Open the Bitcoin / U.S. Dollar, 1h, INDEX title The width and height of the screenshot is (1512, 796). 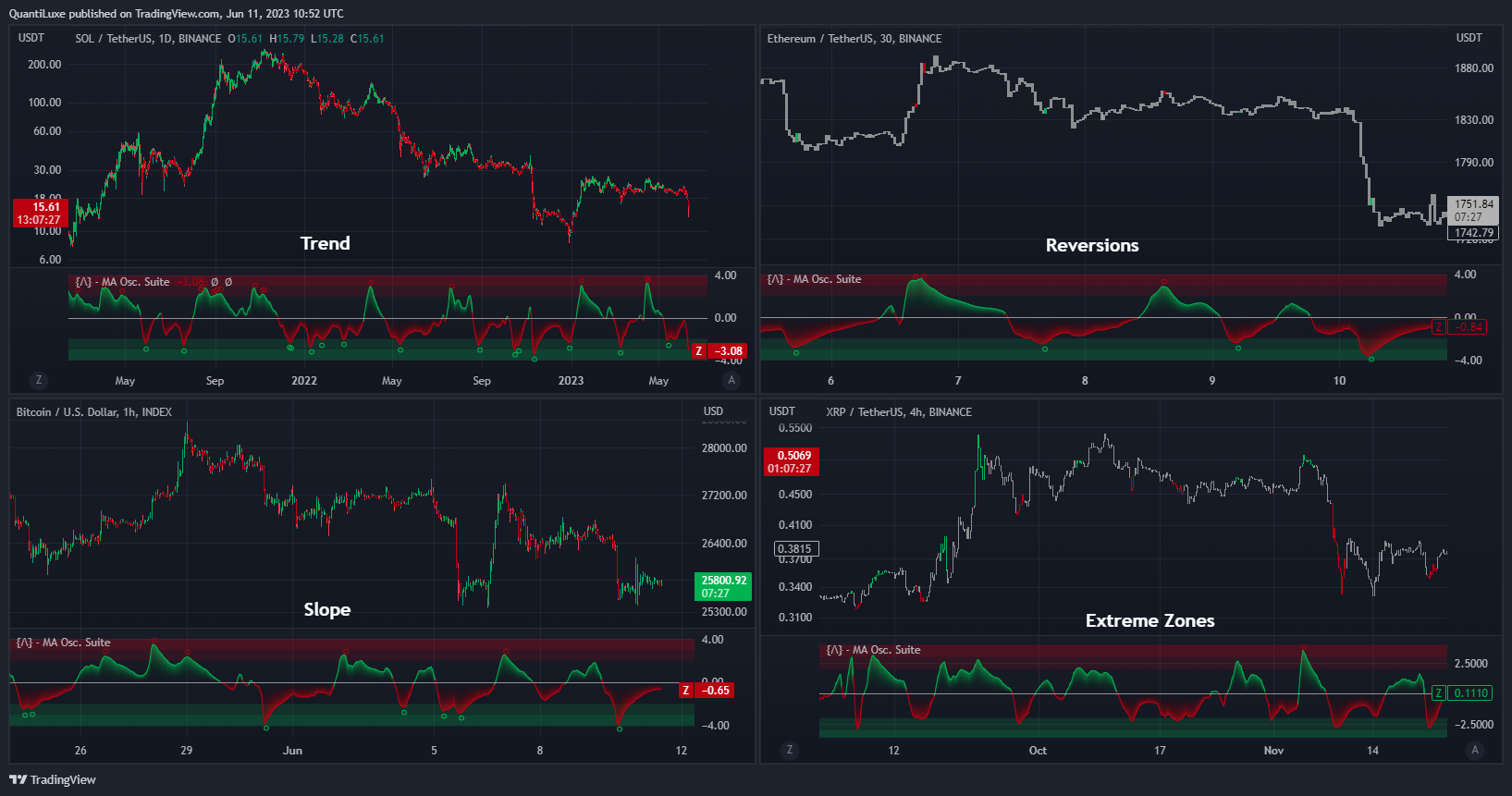94,412
